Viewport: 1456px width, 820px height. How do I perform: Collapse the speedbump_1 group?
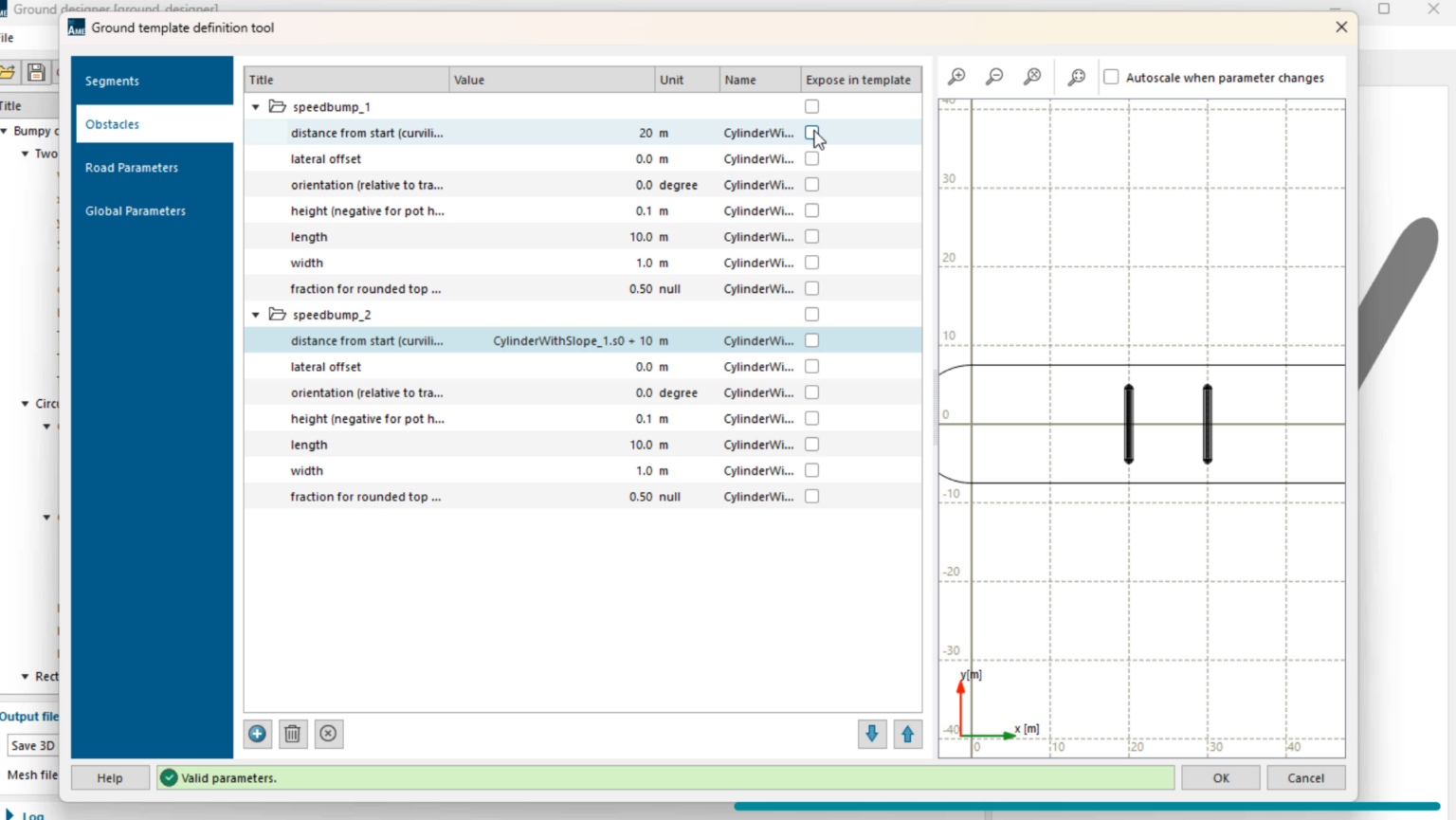[255, 106]
